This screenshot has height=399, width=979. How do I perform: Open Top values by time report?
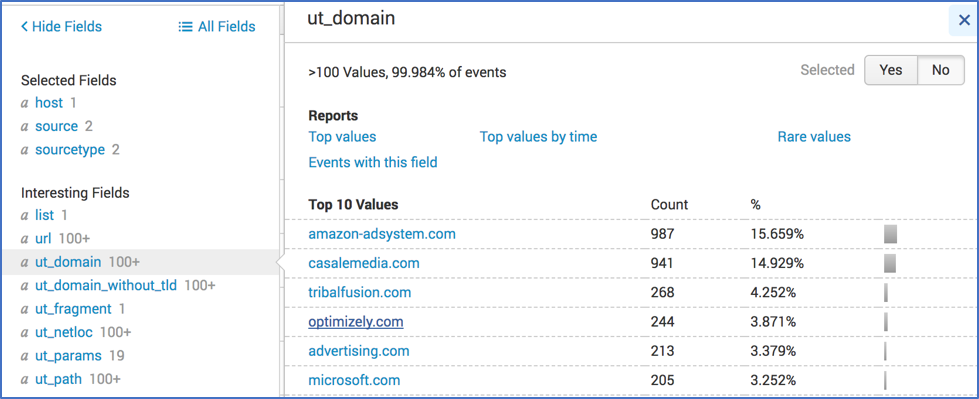538,137
